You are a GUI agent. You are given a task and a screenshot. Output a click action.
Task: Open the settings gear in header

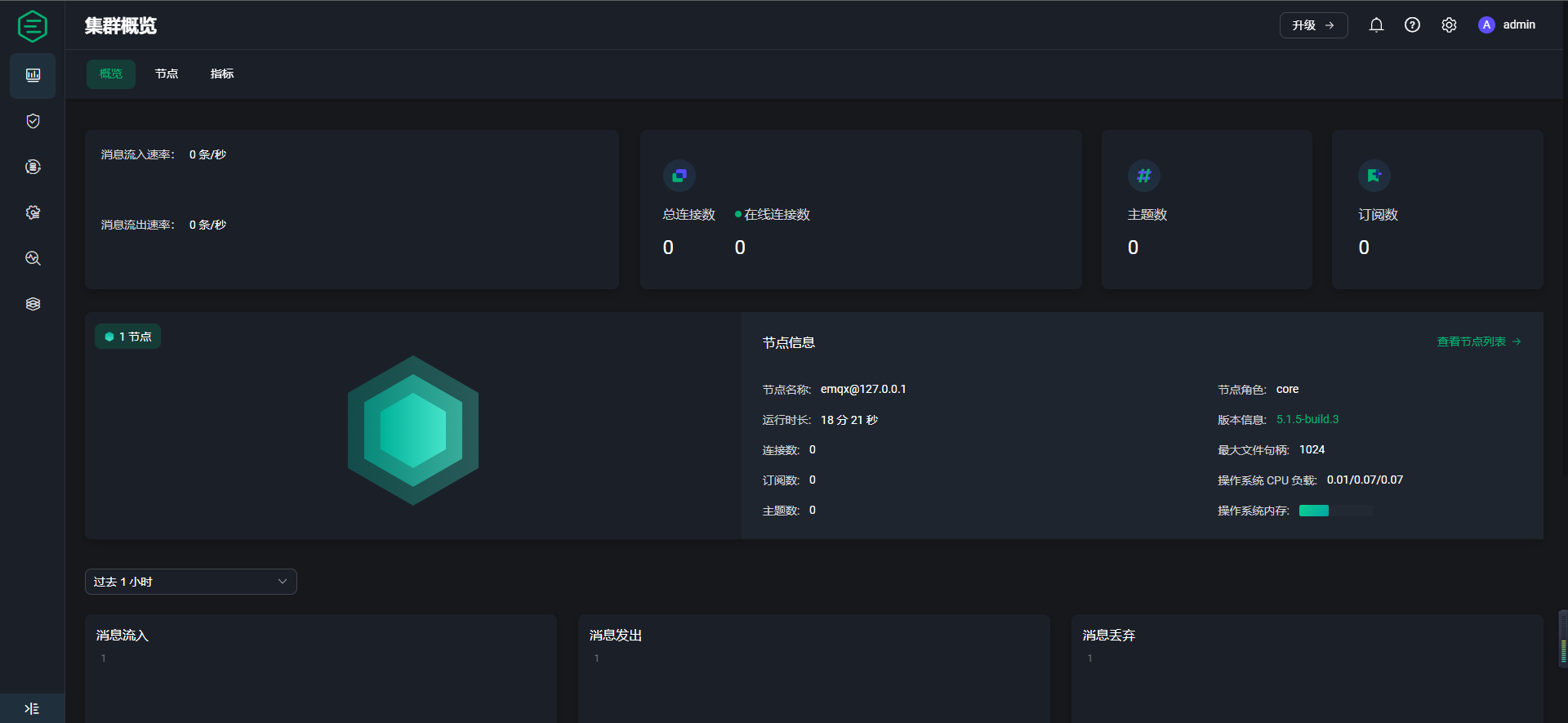pos(1449,25)
